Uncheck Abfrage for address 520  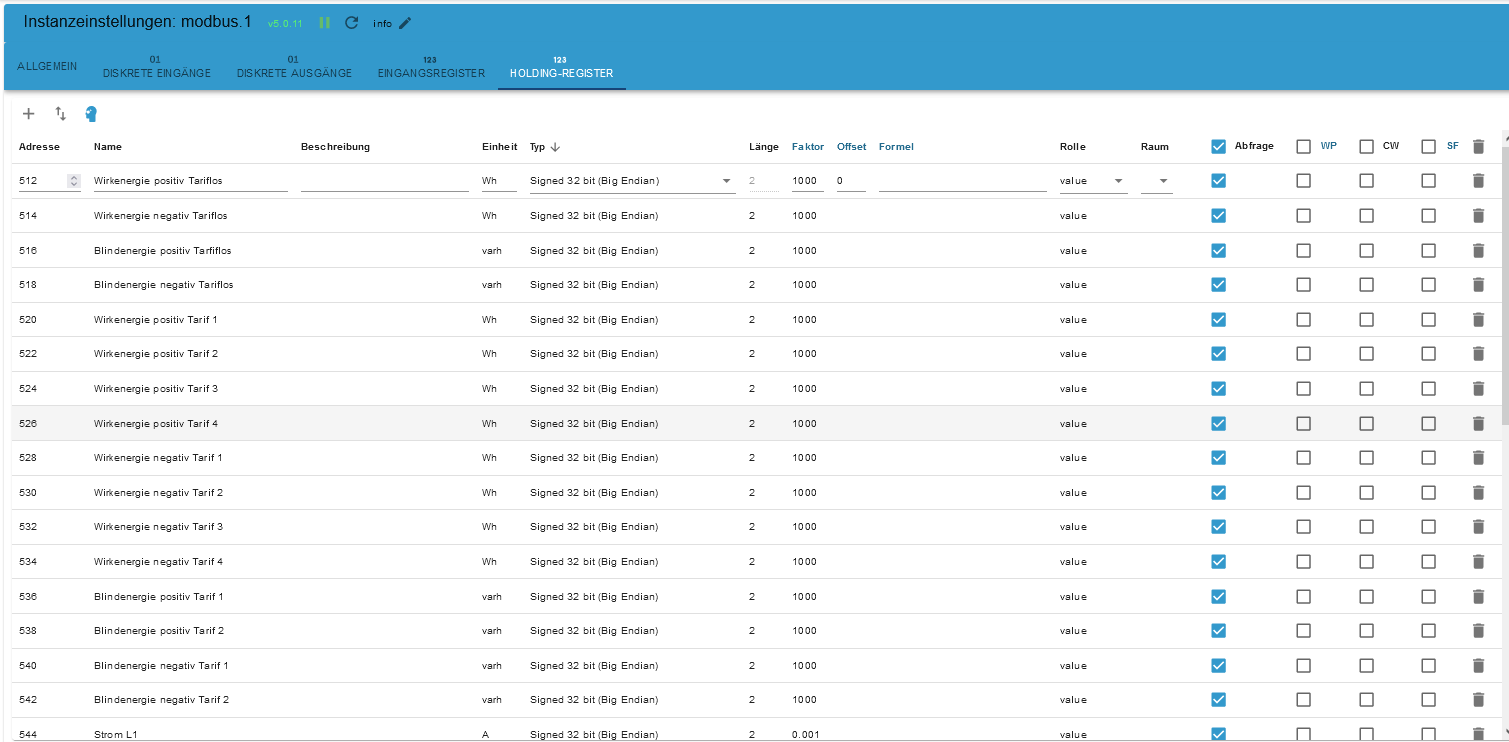1218,320
